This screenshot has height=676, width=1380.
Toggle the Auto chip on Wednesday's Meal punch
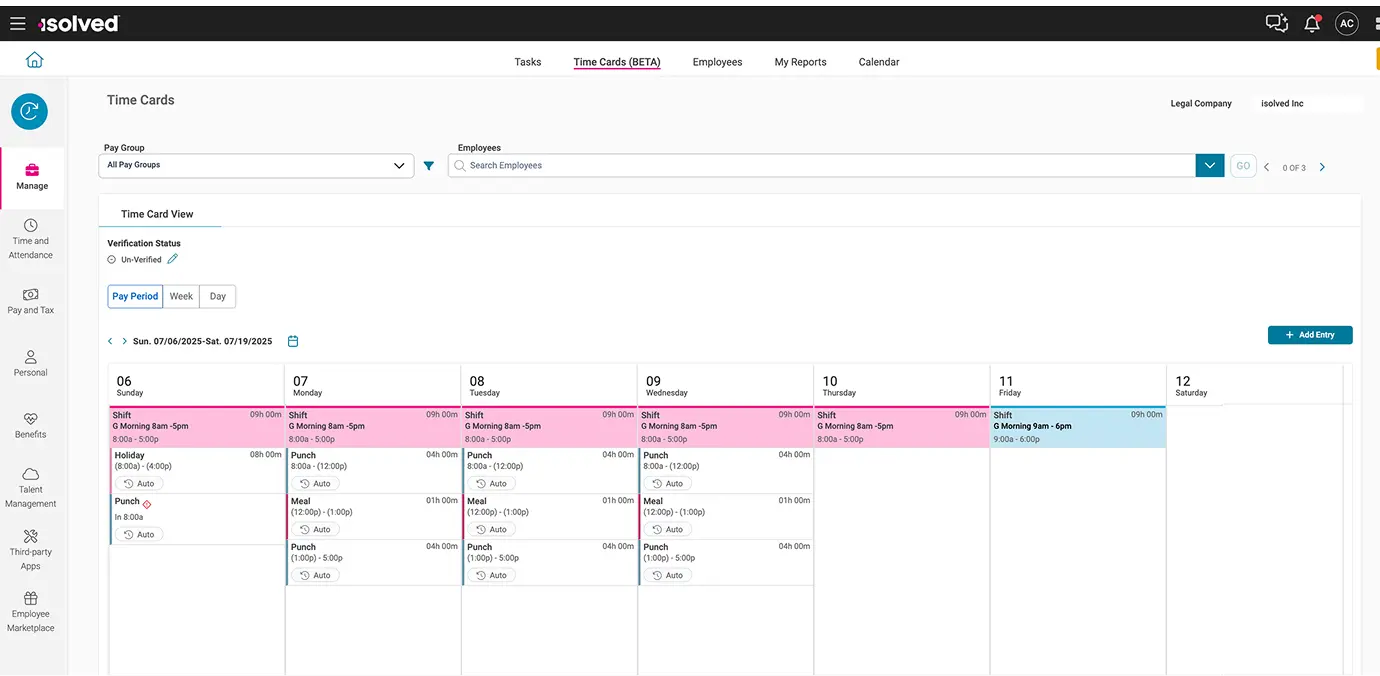pyautogui.click(x=667, y=529)
